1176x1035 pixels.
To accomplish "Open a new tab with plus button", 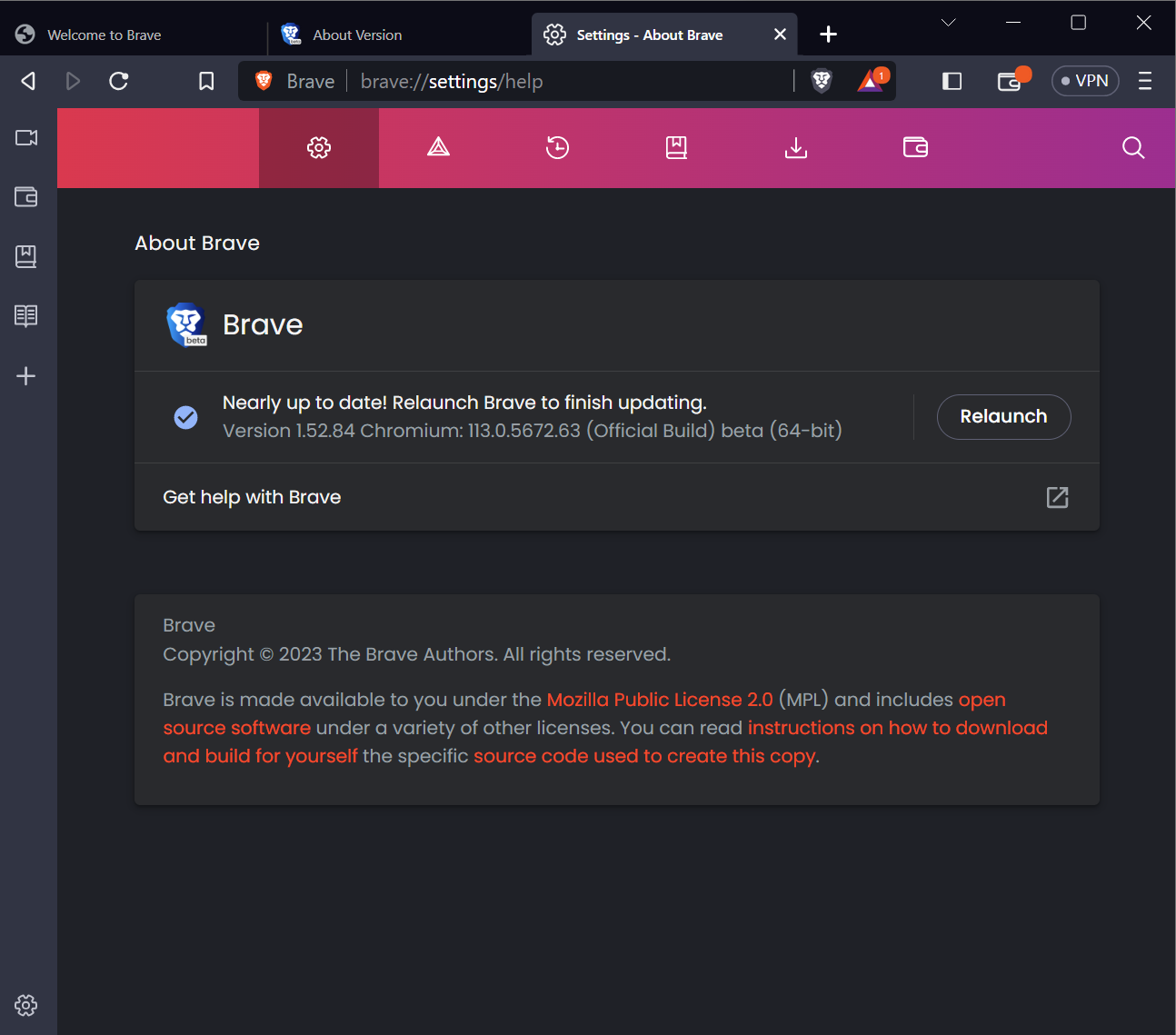I will (x=828, y=35).
